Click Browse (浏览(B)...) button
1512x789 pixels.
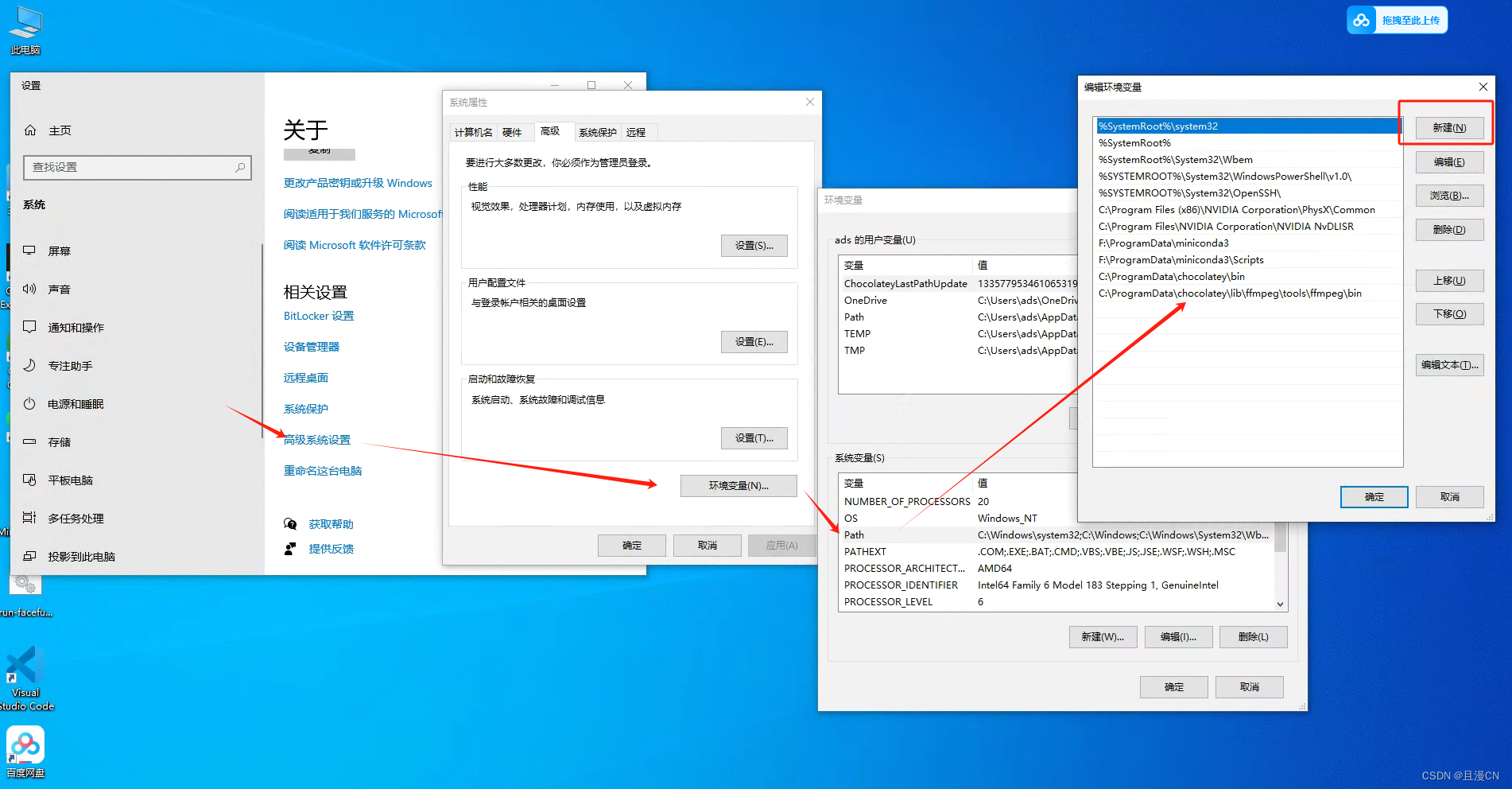(x=1449, y=196)
